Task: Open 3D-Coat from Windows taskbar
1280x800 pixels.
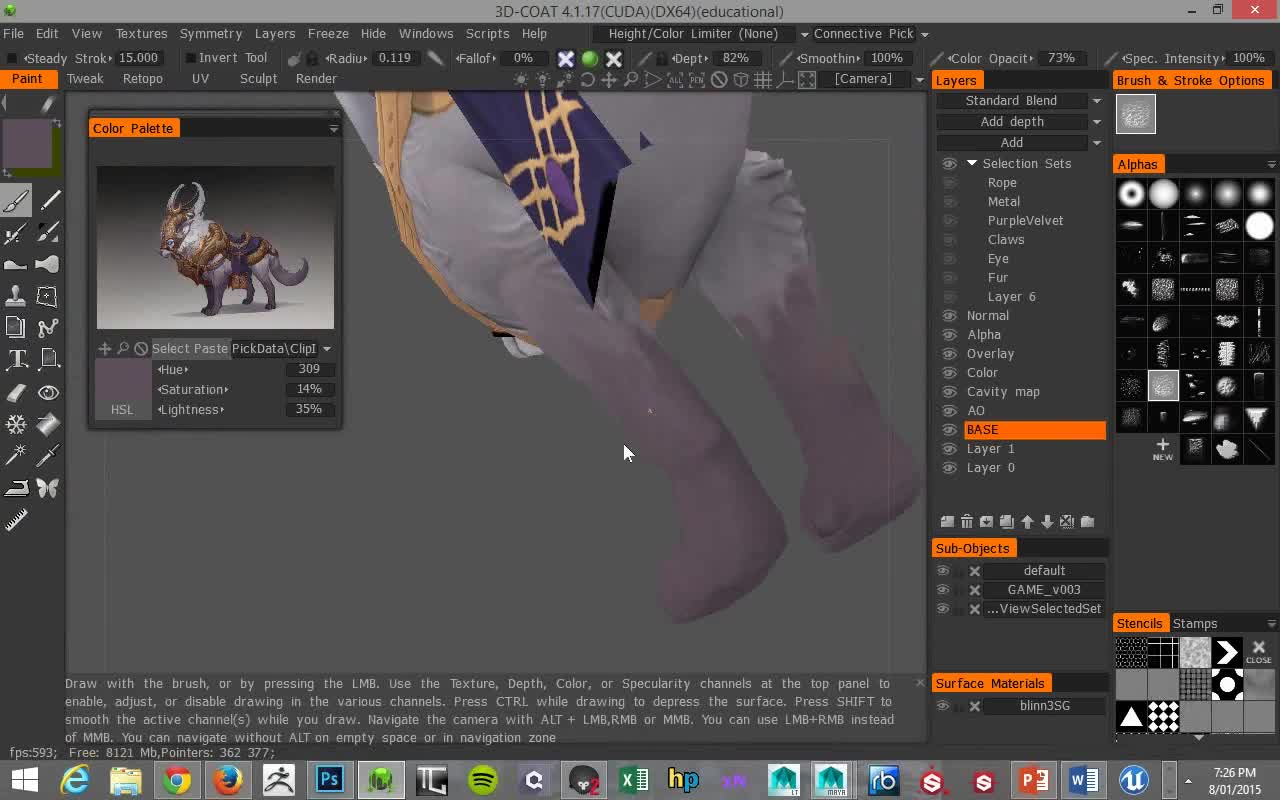Action: pos(379,780)
